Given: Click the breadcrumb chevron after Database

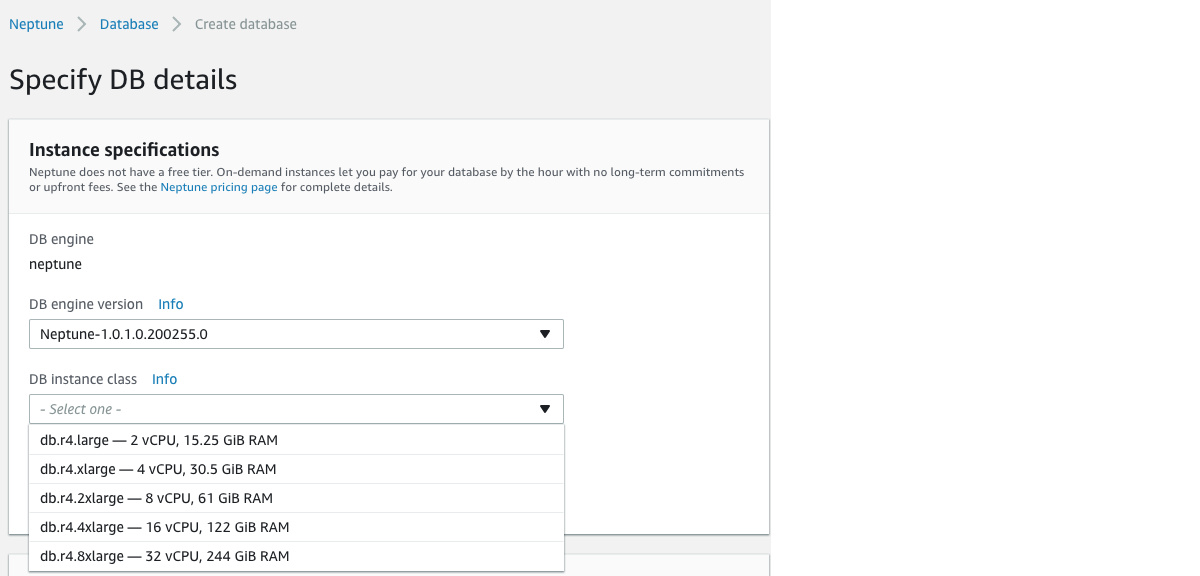Looking at the screenshot, I should click(176, 23).
